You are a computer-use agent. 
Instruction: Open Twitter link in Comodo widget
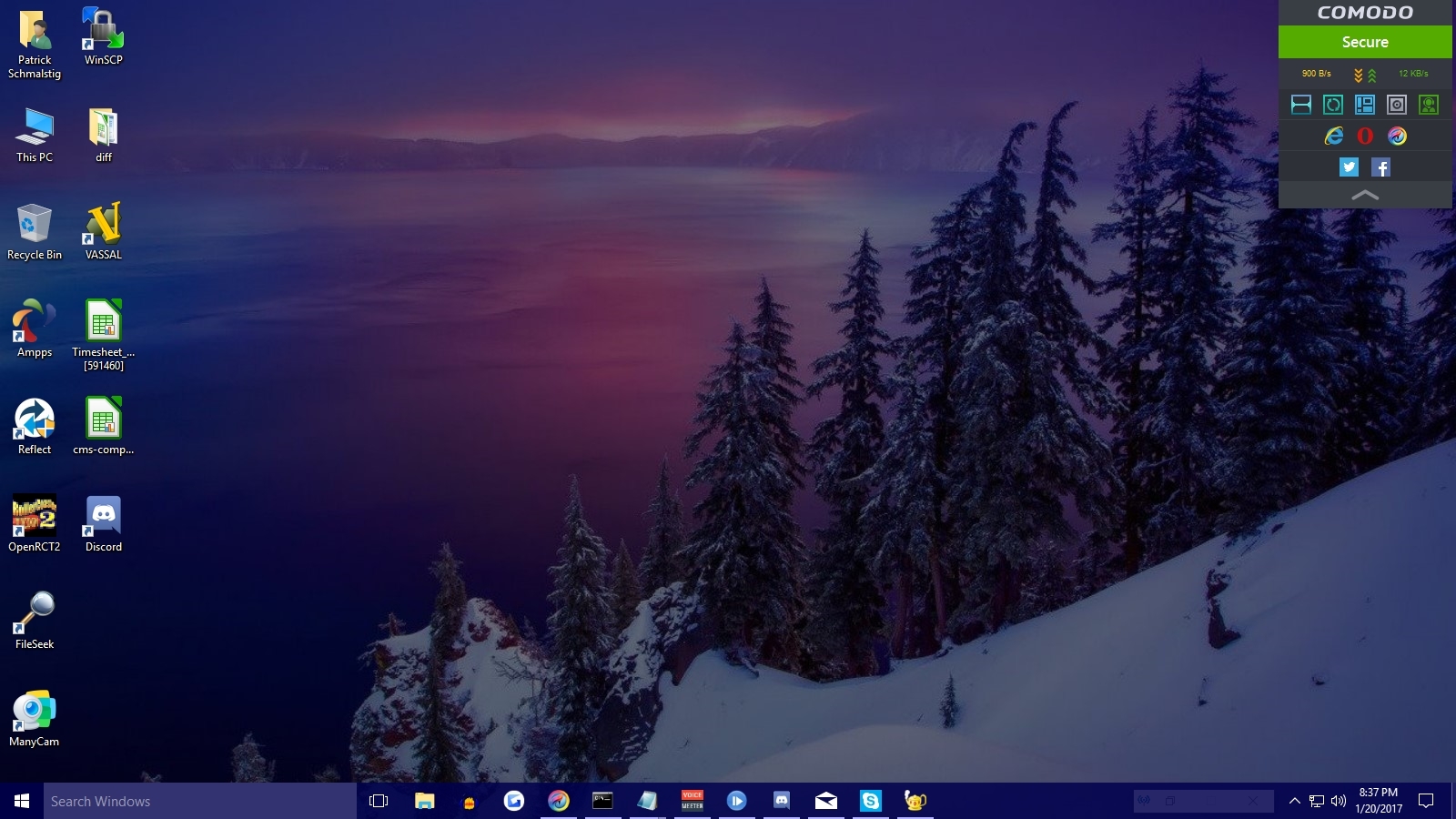[1349, 167]
